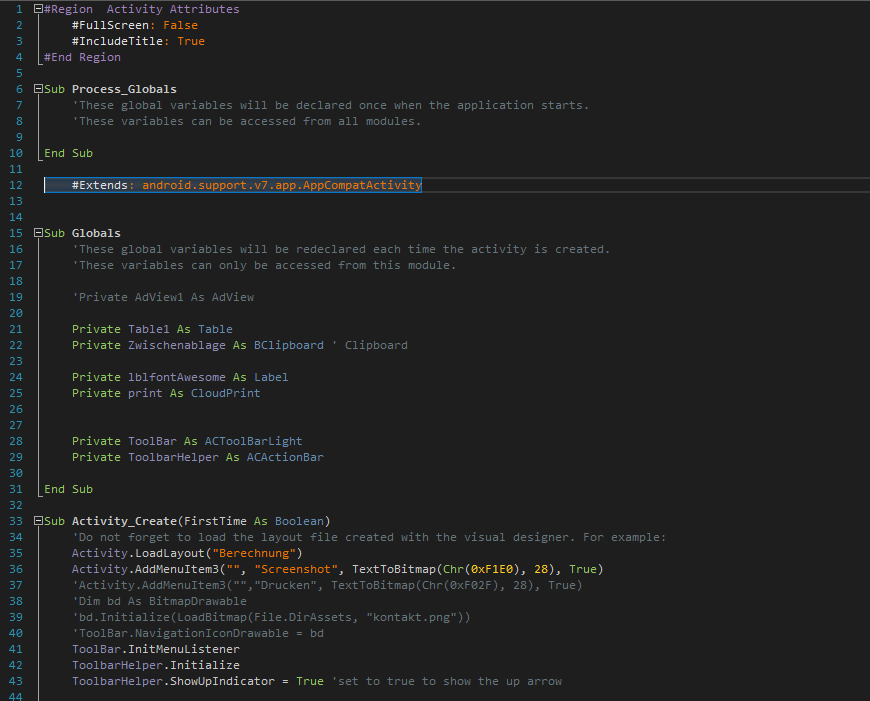Click the commented "Drucken" menu item line
This screenshot has width=870, height=701.
327,586
